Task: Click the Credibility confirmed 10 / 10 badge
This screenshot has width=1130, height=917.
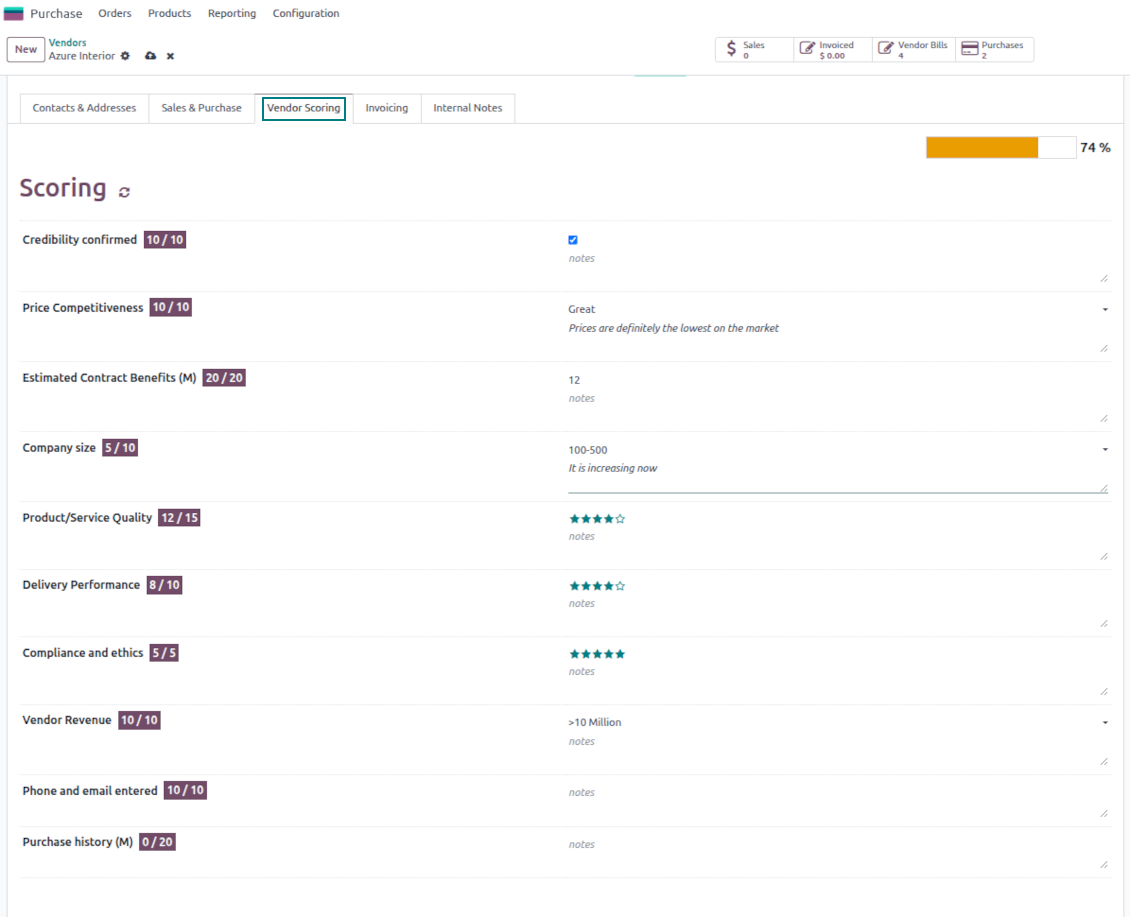Action: point(165,240)
